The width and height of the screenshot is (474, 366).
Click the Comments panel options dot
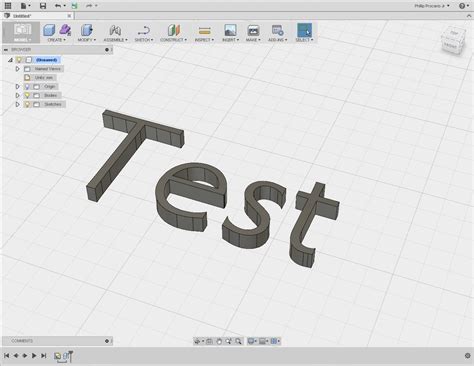click(107, 341)
